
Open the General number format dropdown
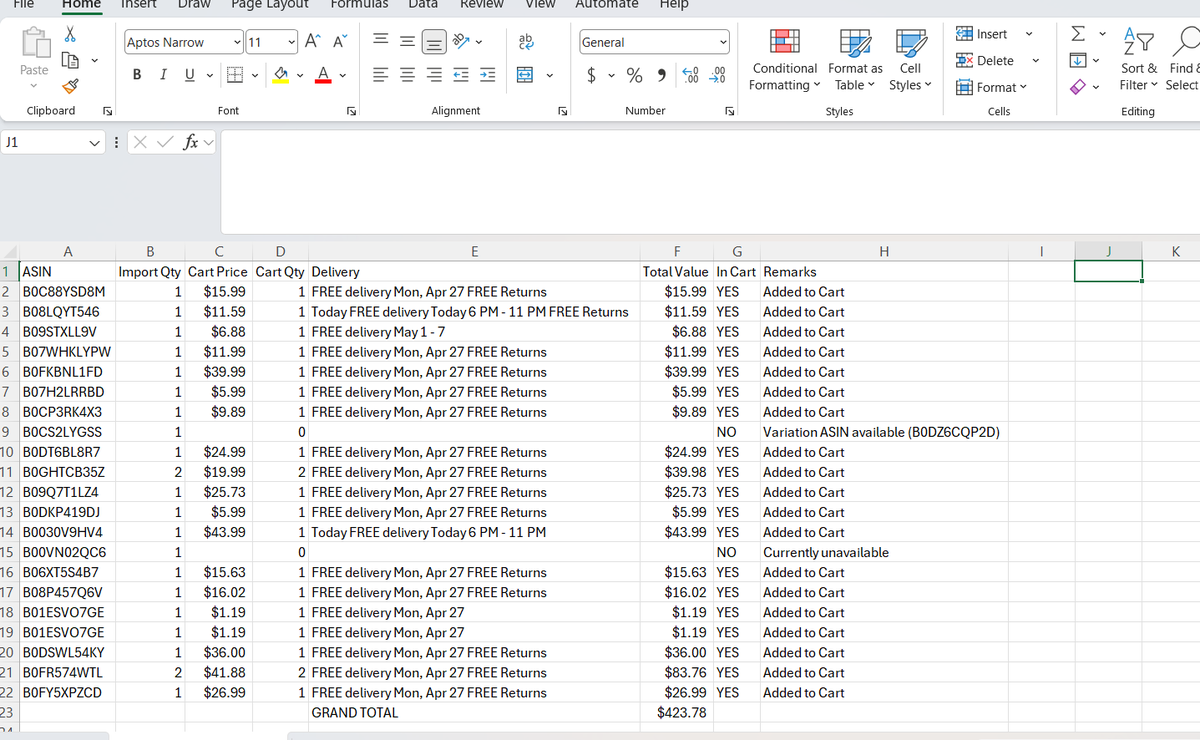722,42
